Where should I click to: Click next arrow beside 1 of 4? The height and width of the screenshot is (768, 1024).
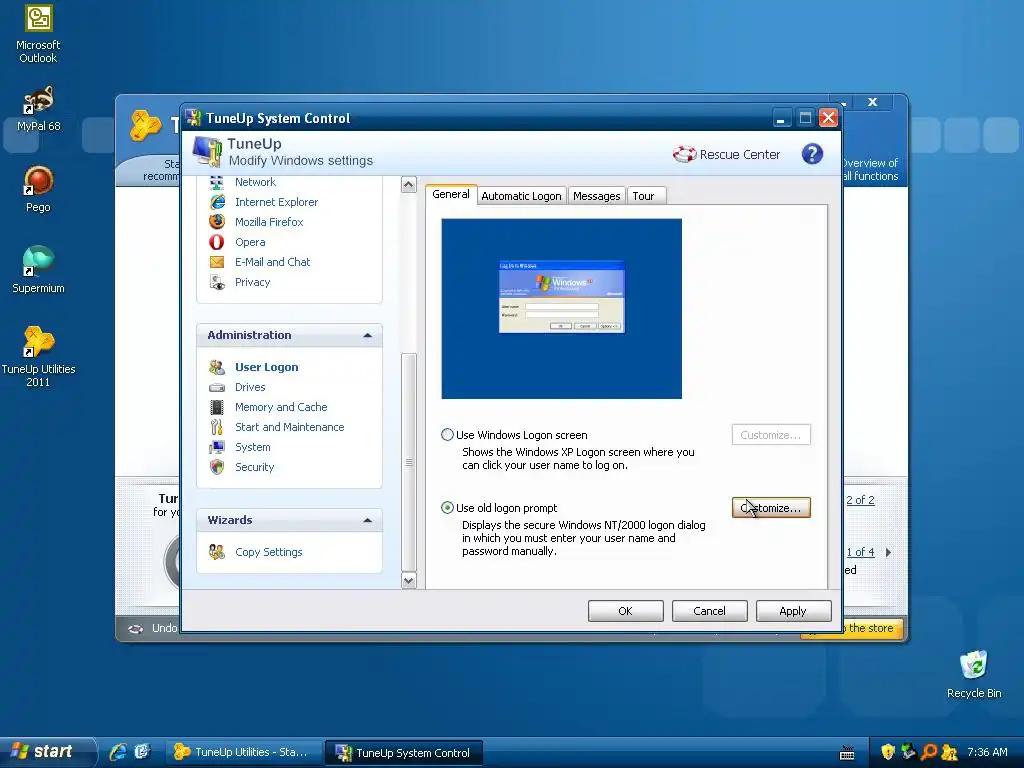click(x=888, y=552)
